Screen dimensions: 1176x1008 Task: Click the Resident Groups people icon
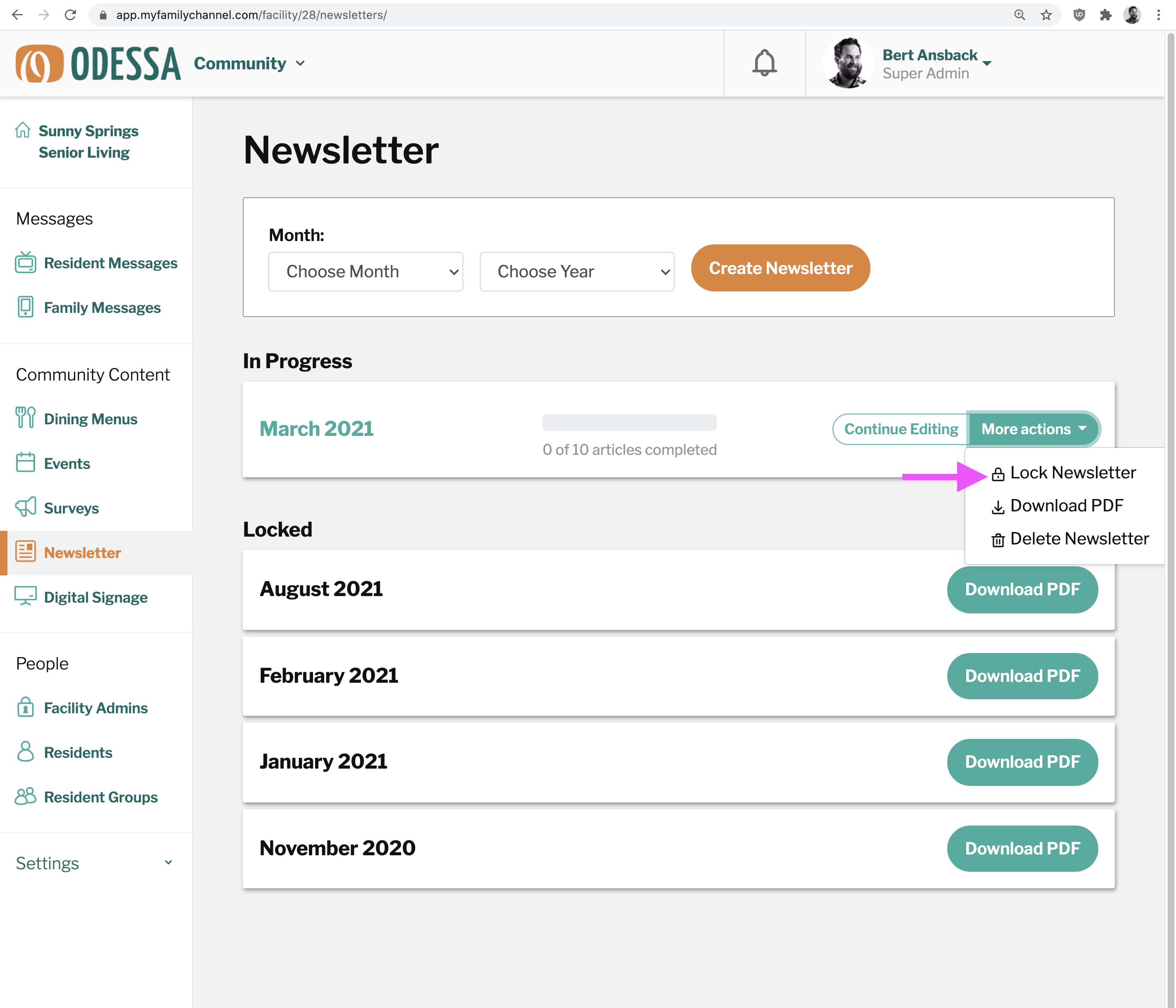coord(26,796)
